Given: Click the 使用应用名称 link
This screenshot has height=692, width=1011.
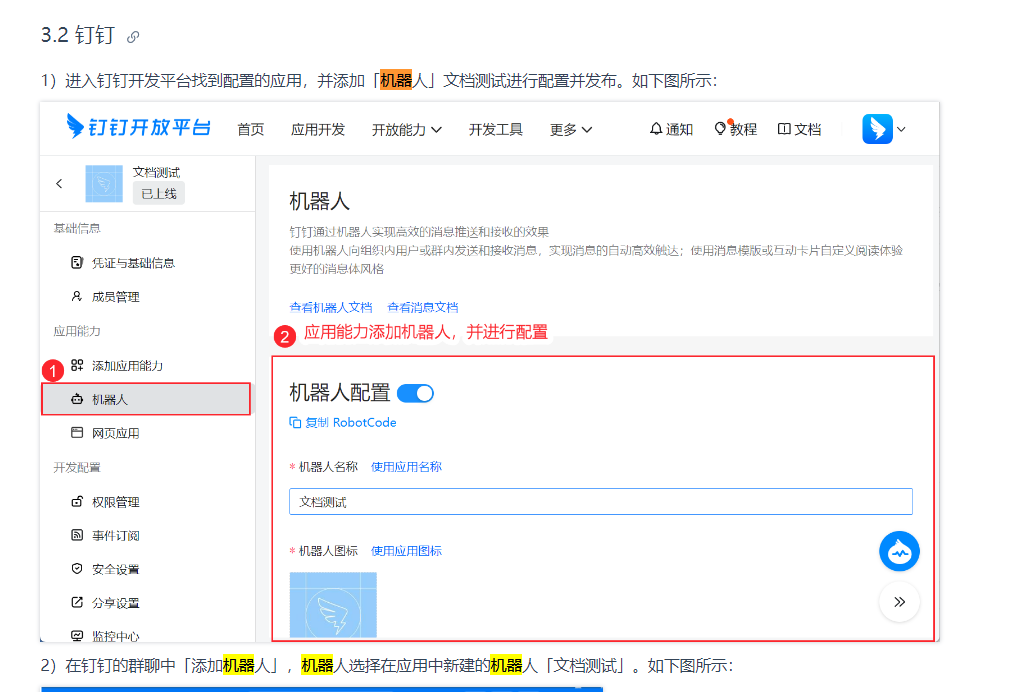Looking at the screenshot, I should (406, 467).
